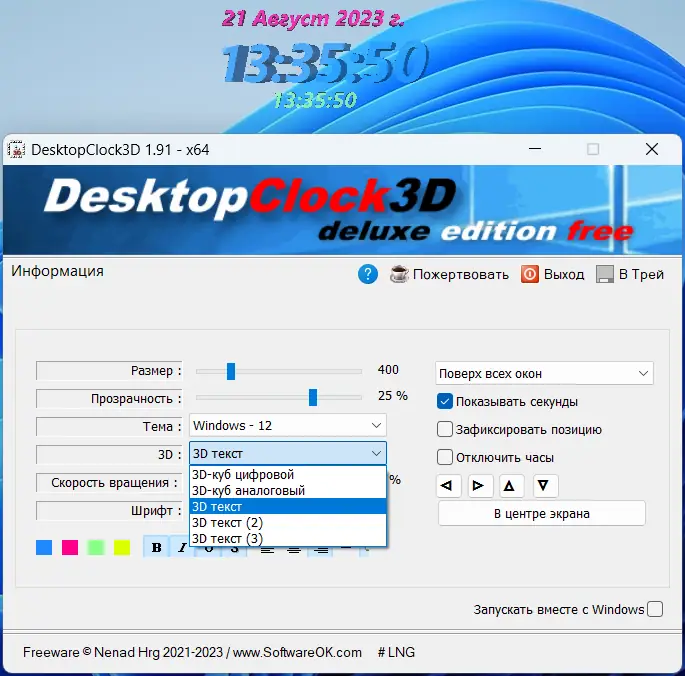Open www.SoftwareOK.com footer link
This screenshot has width=685, height=676.
(x=297, y=652)
